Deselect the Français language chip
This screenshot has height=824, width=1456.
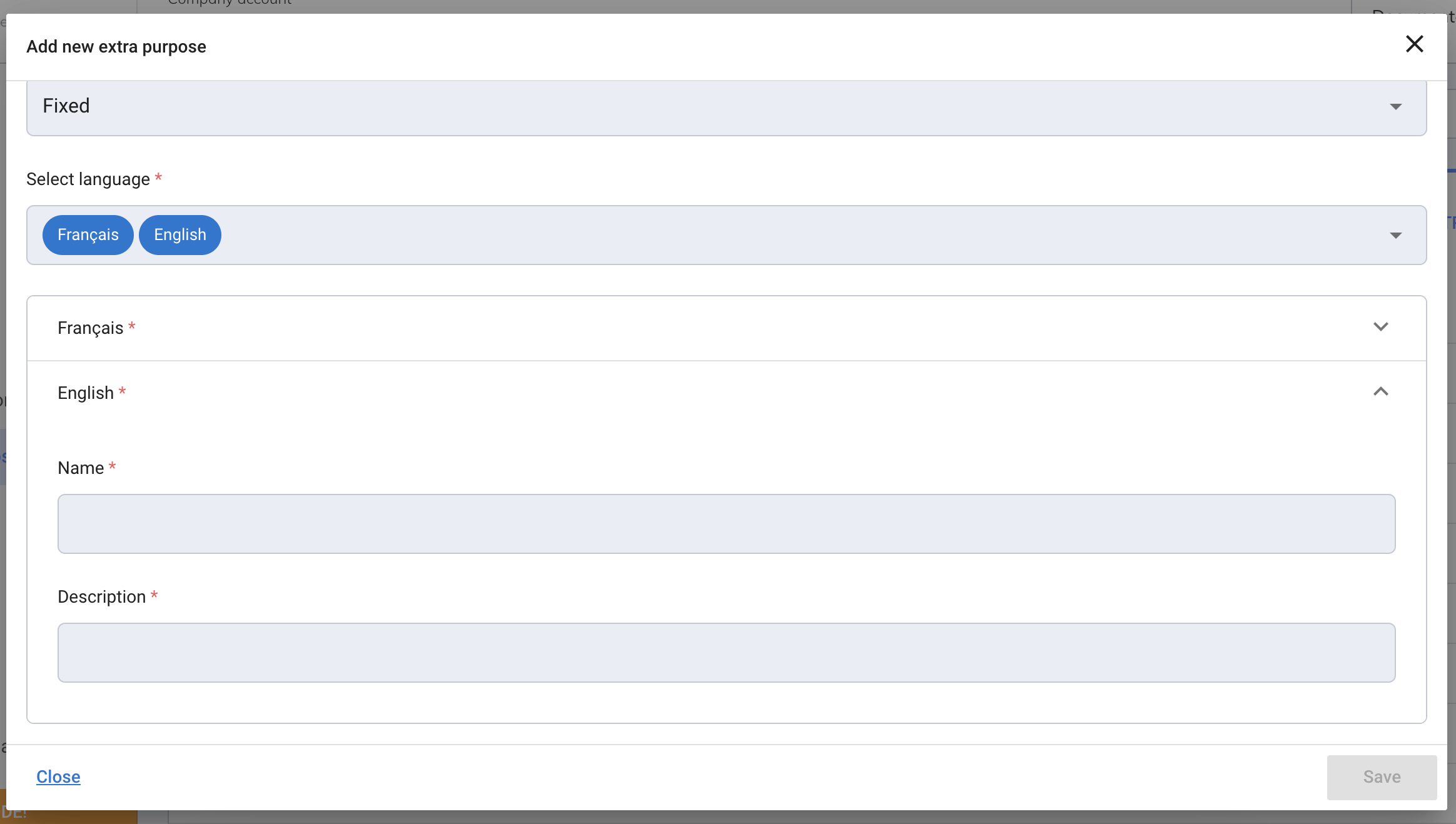pos(88,234)
